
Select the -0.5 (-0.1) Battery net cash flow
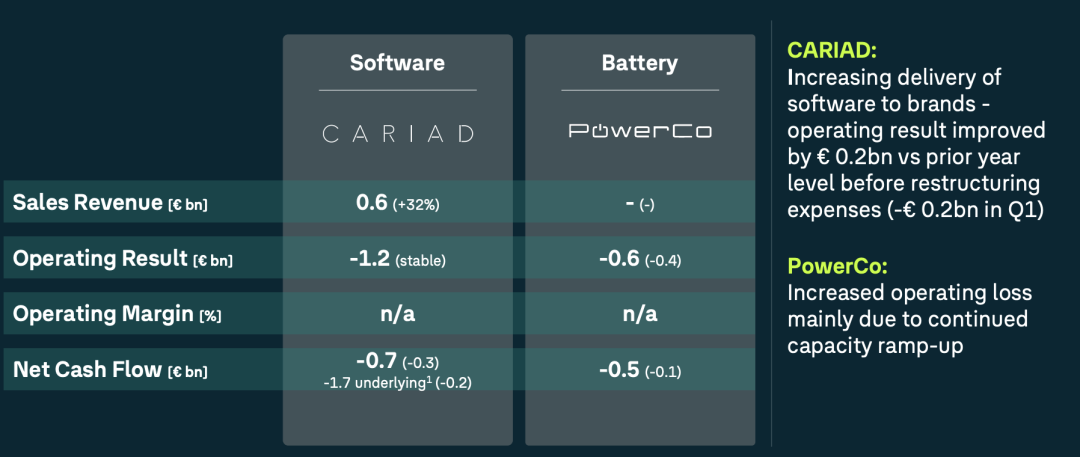[640, 370]
